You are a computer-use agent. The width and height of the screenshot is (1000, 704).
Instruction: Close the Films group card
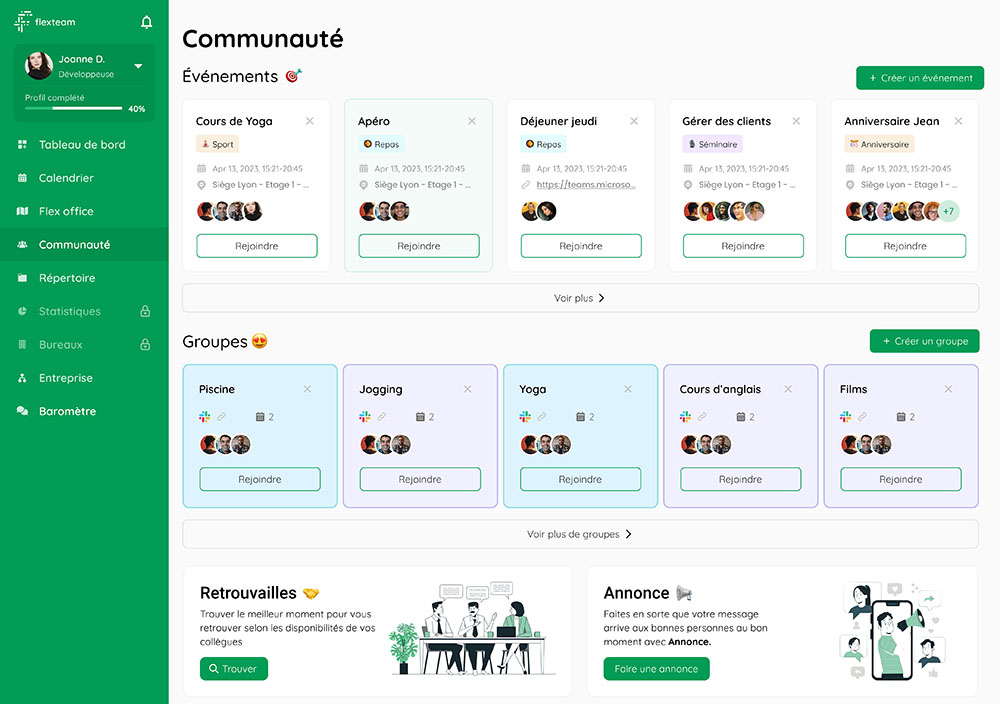coord(947,389)
